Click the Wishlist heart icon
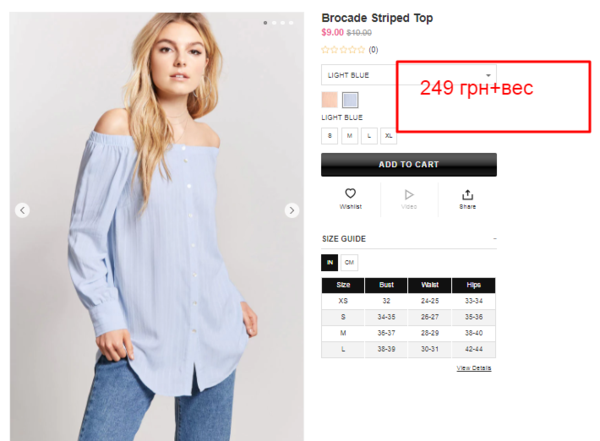The width and height of the screenshot is (600, 441). (x=350, y=193)
